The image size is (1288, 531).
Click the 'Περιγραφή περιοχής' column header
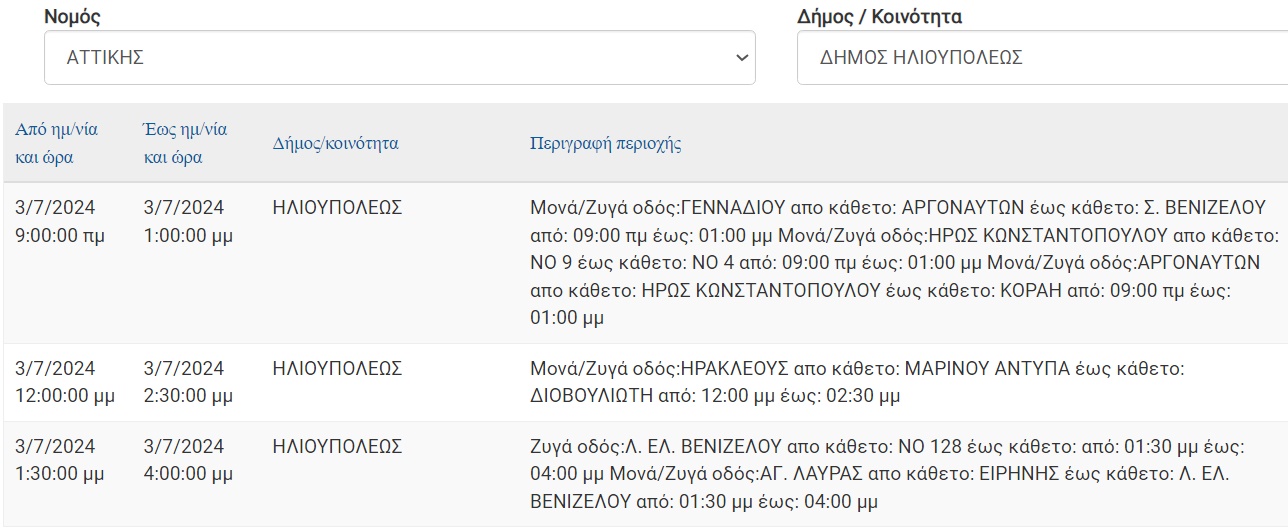coord(605,143)
